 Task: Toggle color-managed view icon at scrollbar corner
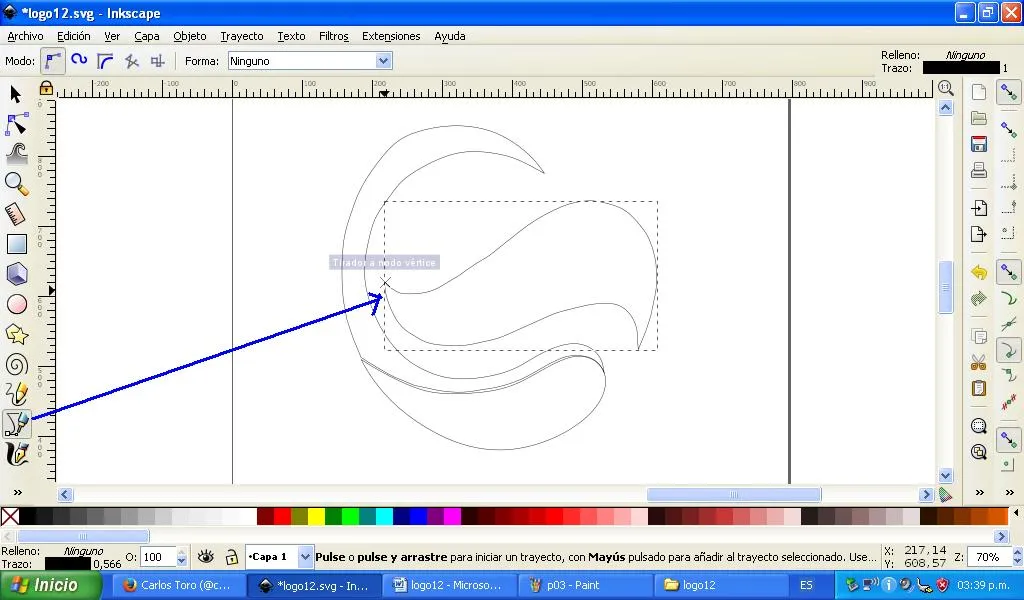point(946,494)
